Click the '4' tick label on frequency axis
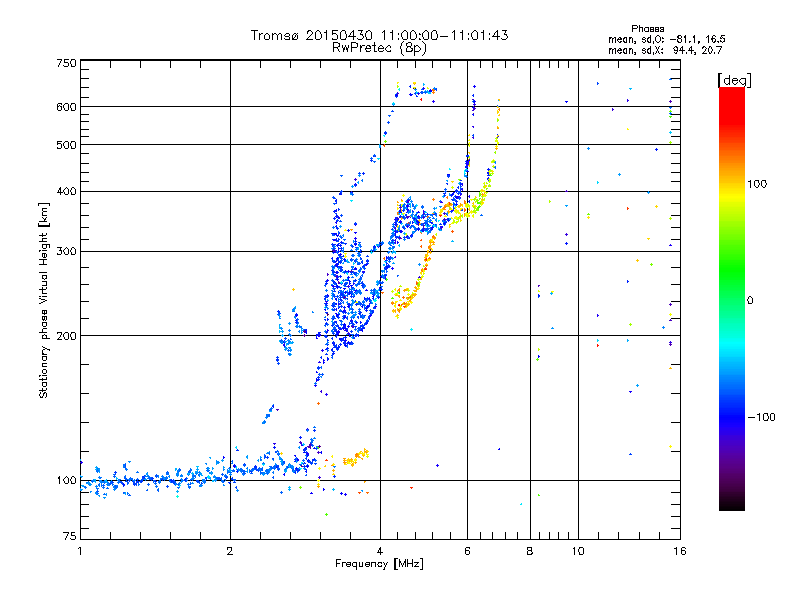Screen dimensions: 800x600 point(380,551)
